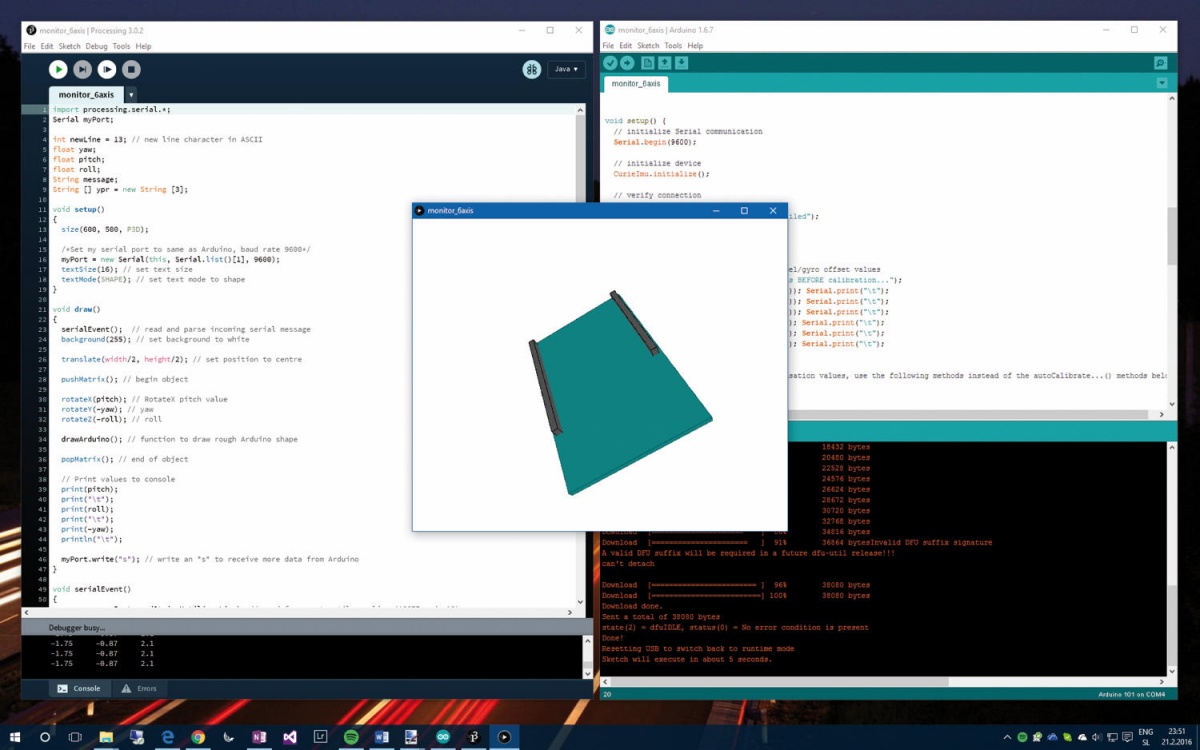
Task: Open the clock showing 23:51
Action: [1176, 737]
